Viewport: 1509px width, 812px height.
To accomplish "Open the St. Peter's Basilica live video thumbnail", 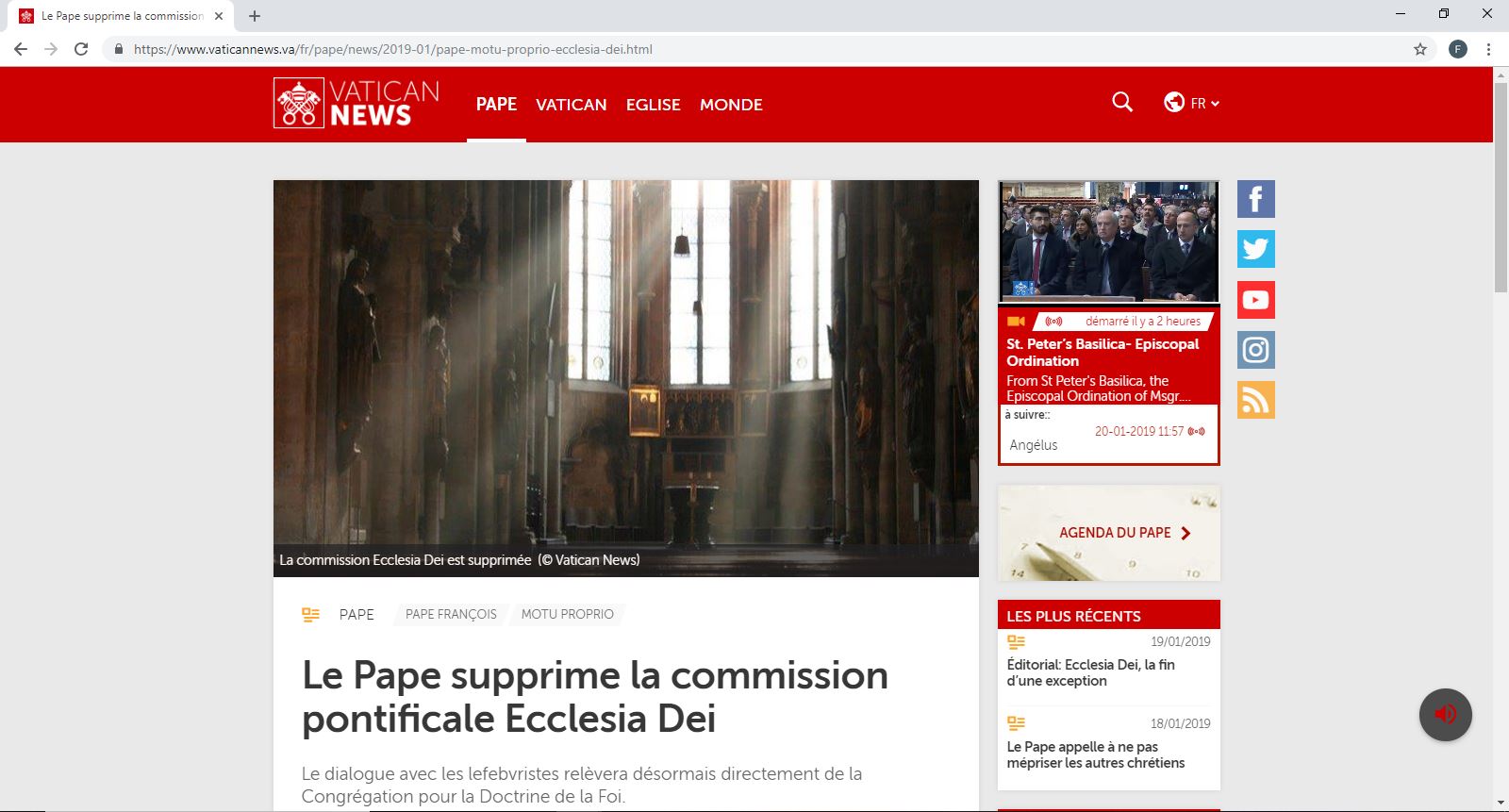I will point(1108,241).
